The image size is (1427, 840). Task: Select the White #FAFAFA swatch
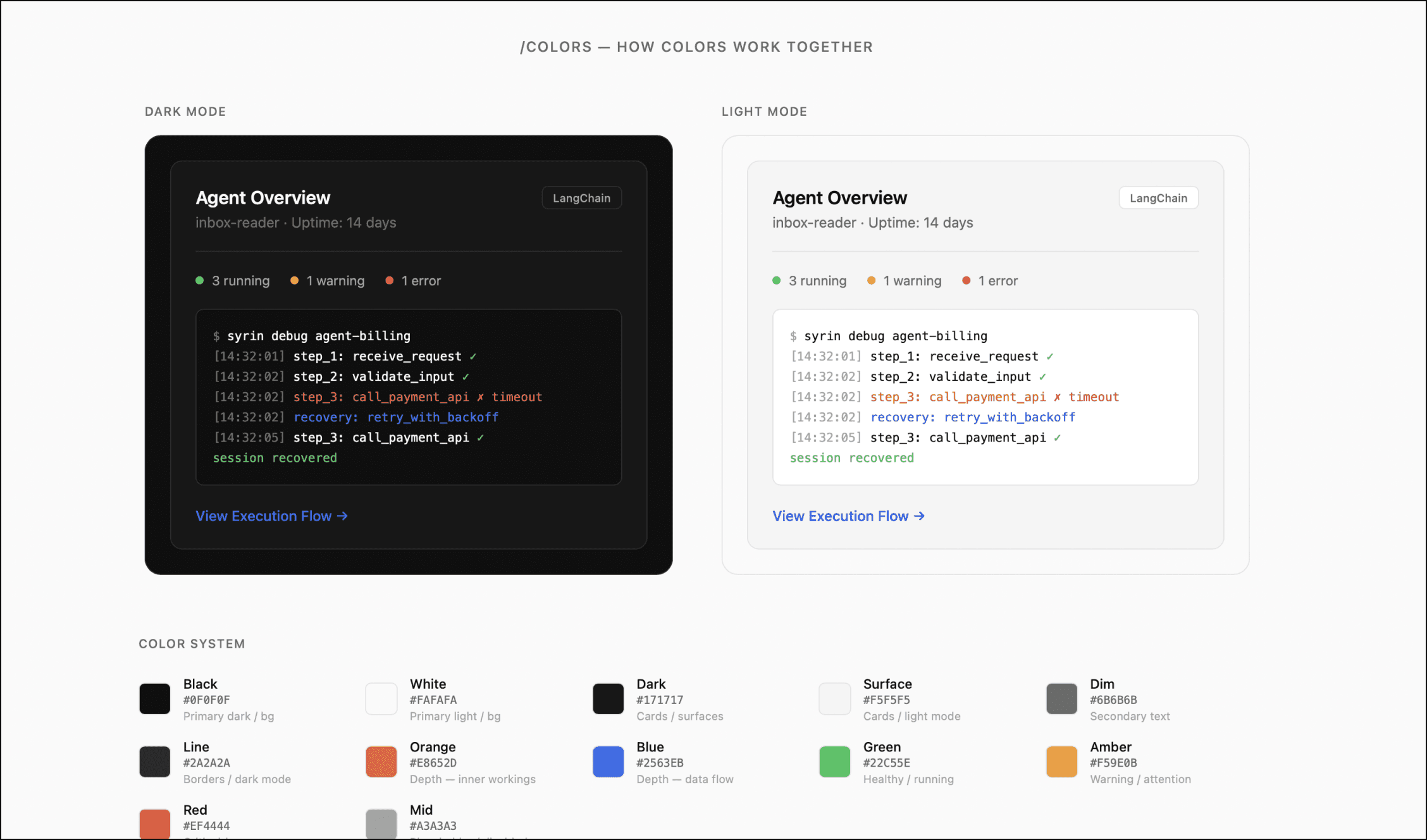tap(381, 699)
